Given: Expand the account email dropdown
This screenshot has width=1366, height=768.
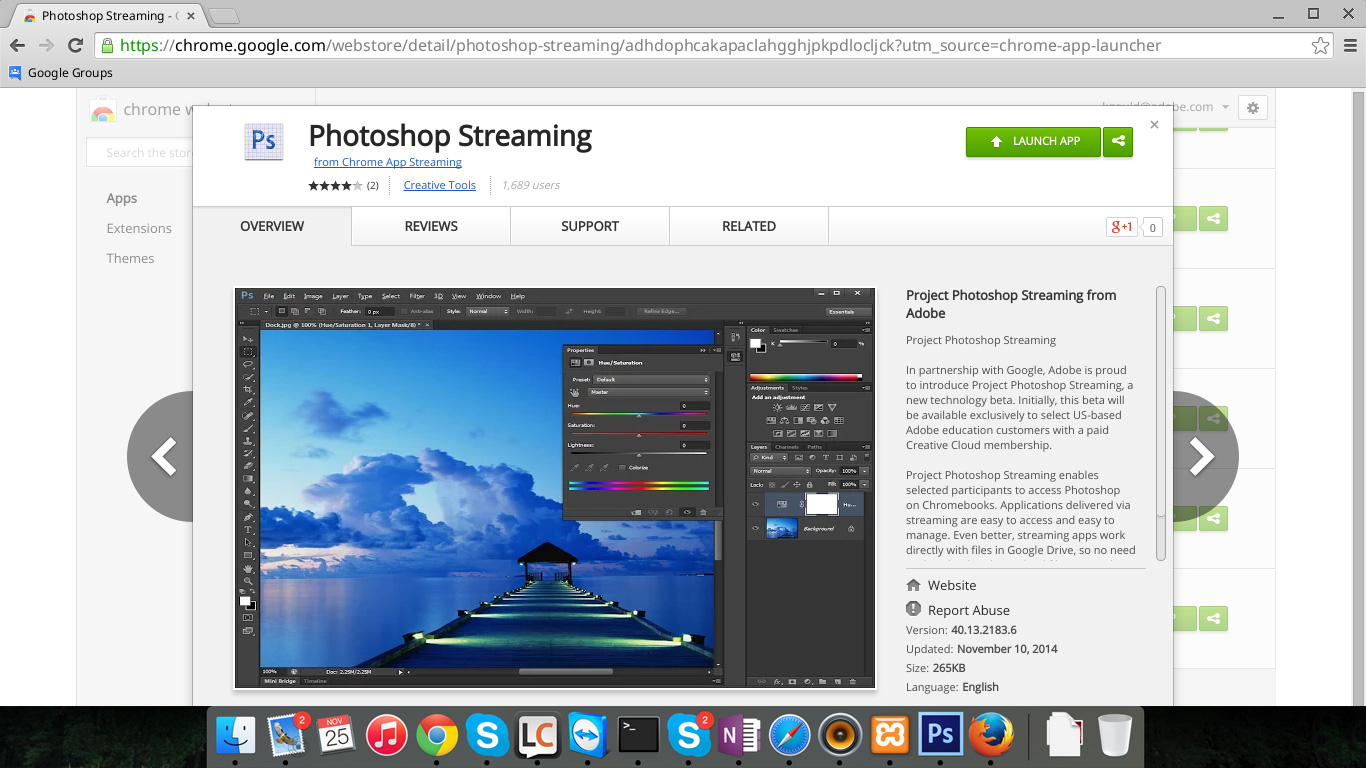Looking at the screenshot, I should pyautogui.click(x=1225, y=107).
